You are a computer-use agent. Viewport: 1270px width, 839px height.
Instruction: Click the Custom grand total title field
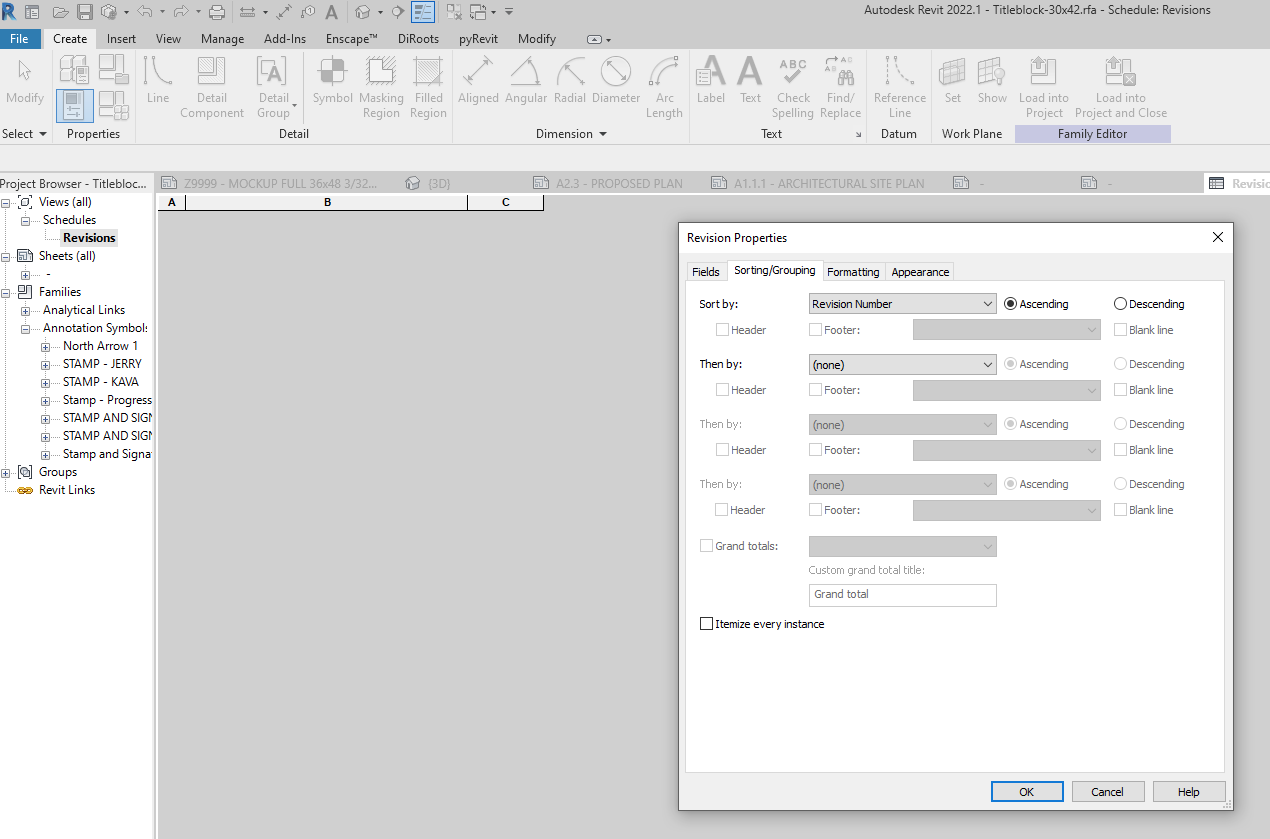[902, 595]
